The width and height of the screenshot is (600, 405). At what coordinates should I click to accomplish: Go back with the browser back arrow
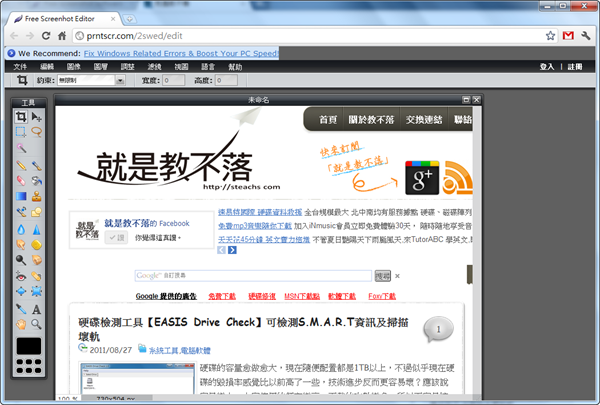tap(14, 36)
